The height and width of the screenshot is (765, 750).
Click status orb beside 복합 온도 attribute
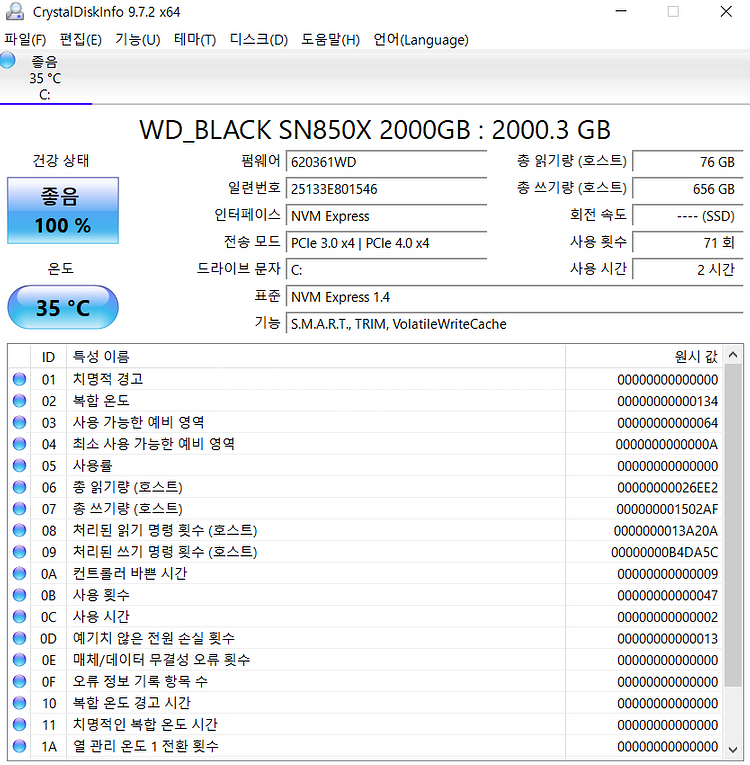pos(20,401)
